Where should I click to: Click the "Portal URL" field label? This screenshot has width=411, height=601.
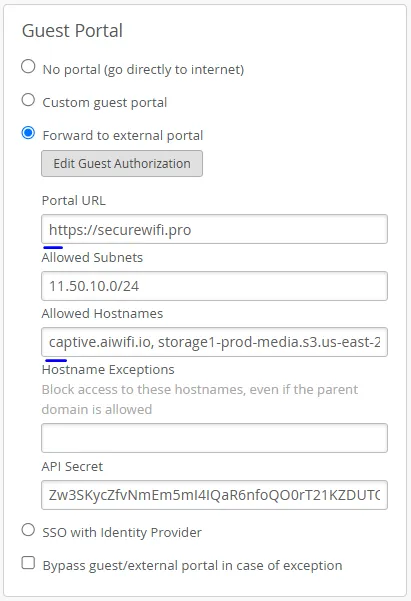[x=74, y=200]
